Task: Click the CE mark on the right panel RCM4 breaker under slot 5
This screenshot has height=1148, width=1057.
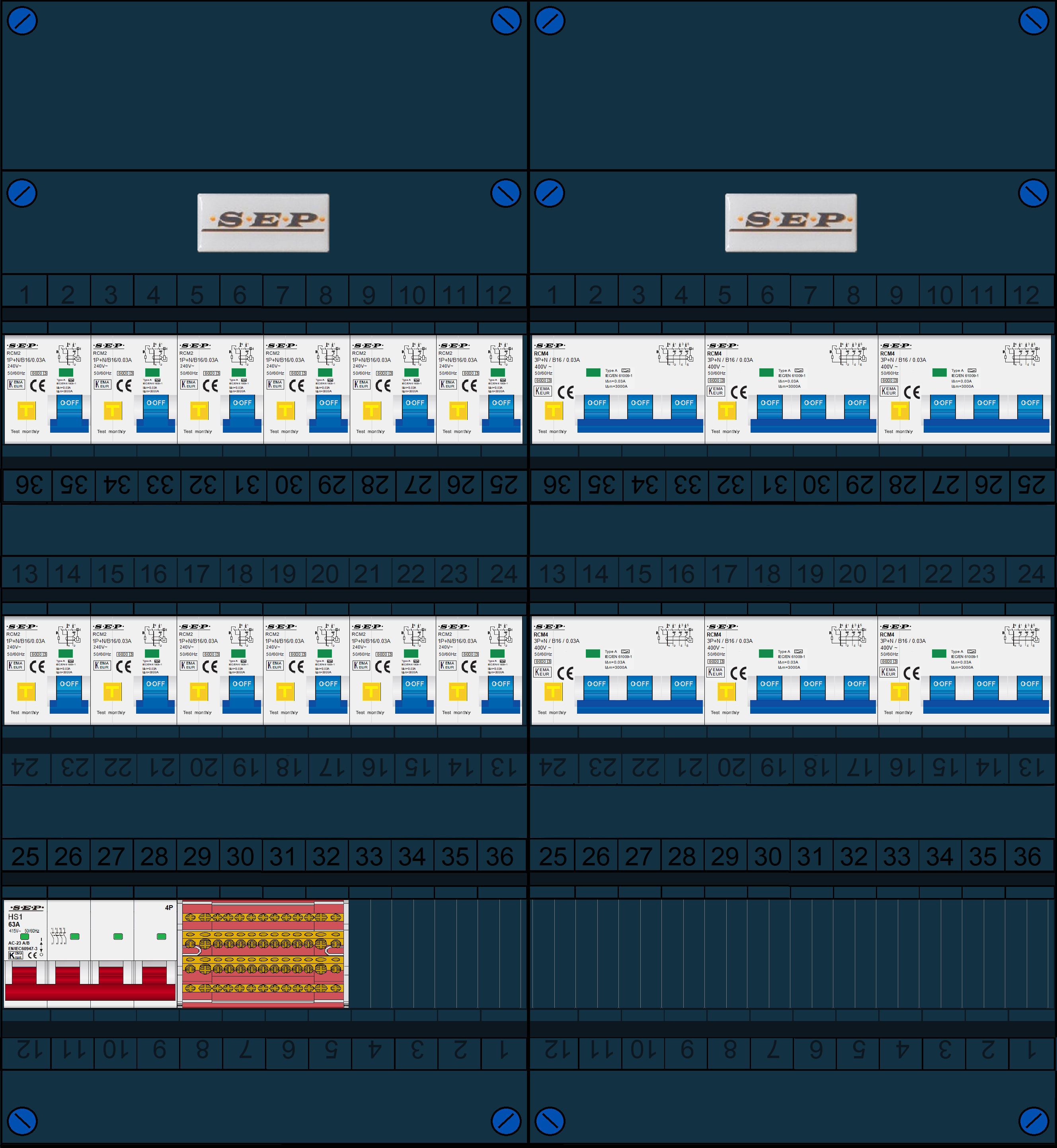Action: pos(738,392)
